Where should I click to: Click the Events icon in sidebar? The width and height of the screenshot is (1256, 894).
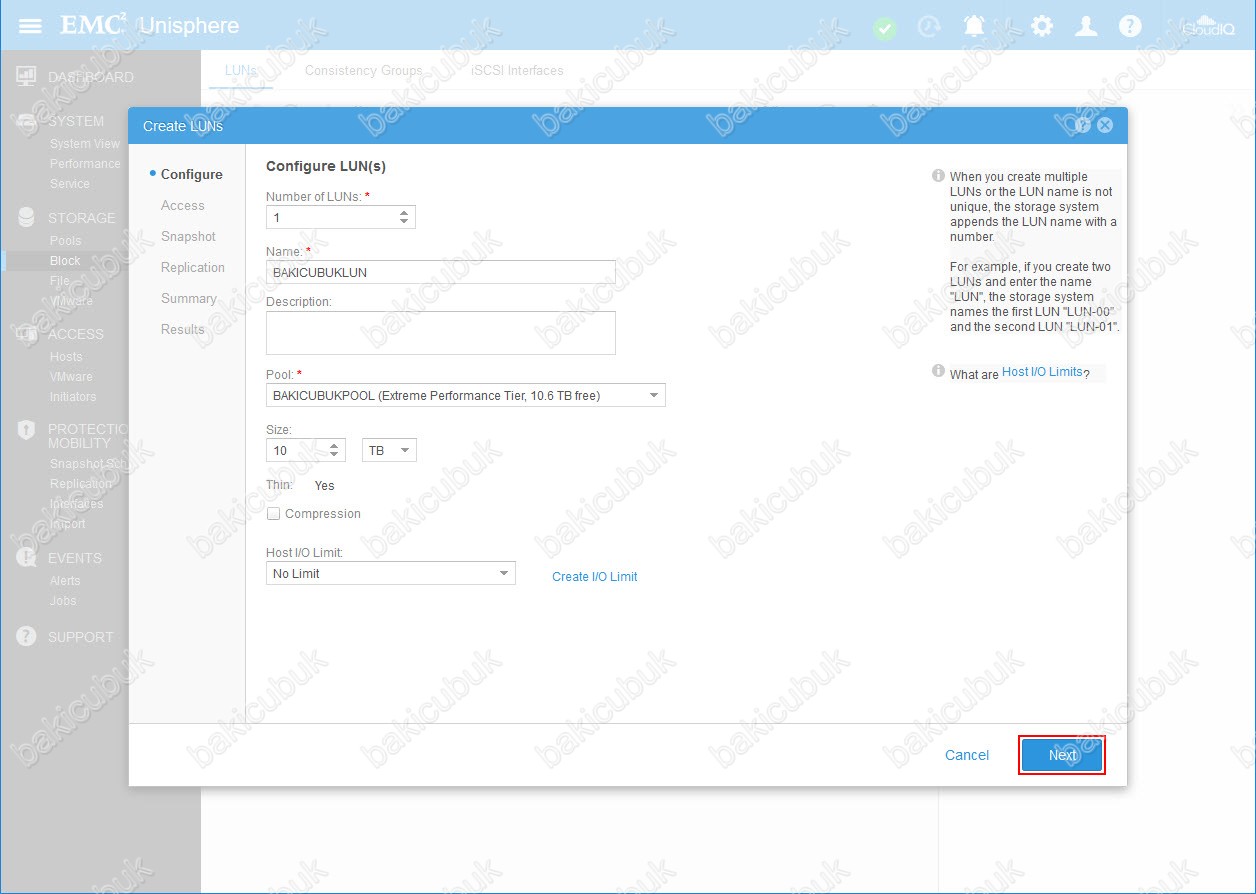pos(27,558)
